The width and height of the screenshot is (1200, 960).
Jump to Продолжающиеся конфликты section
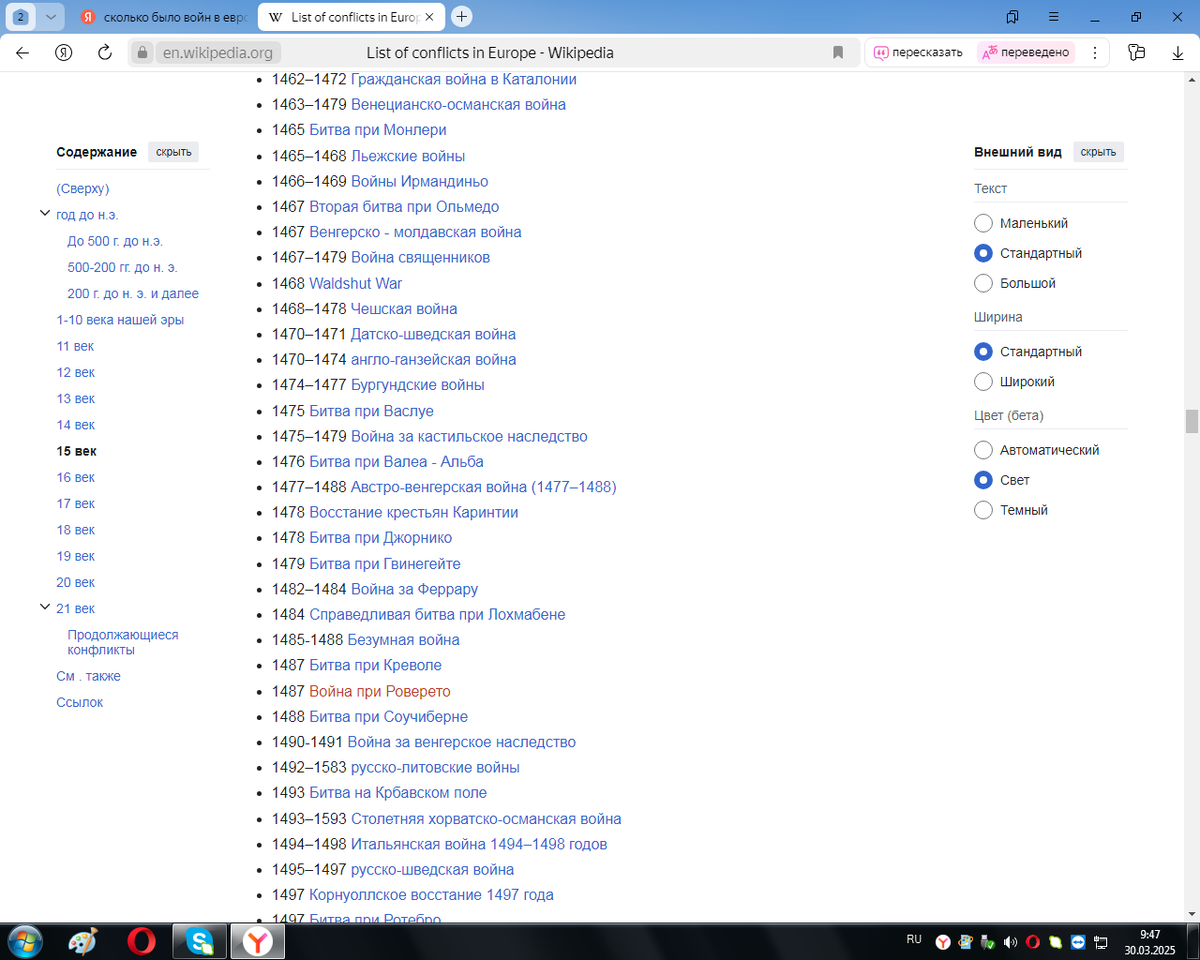pos(122,642)
